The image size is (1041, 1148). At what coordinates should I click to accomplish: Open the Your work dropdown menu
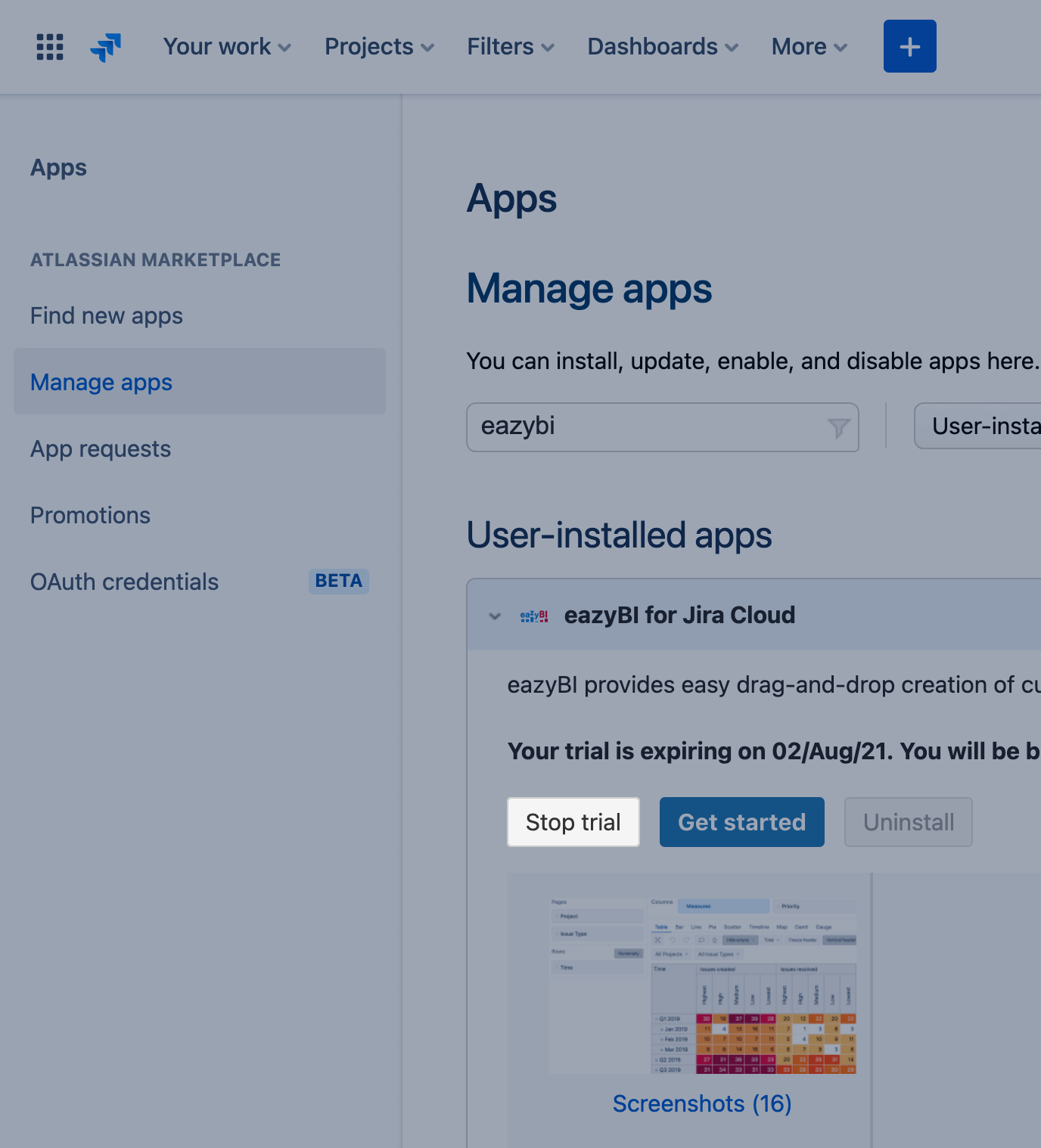pyautogui.click(x=227, y=47)
